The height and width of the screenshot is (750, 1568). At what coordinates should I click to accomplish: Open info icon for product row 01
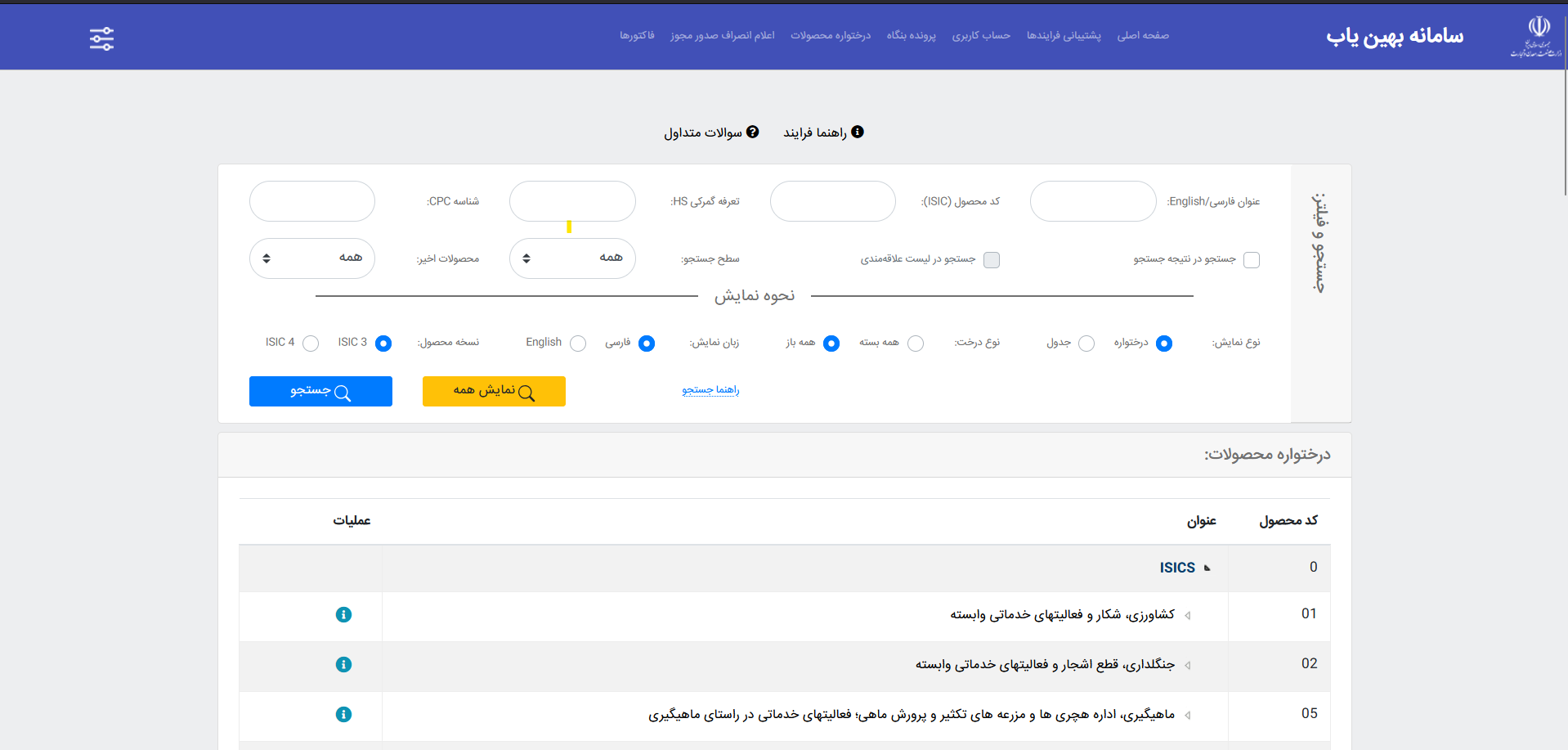pos(343,615)
